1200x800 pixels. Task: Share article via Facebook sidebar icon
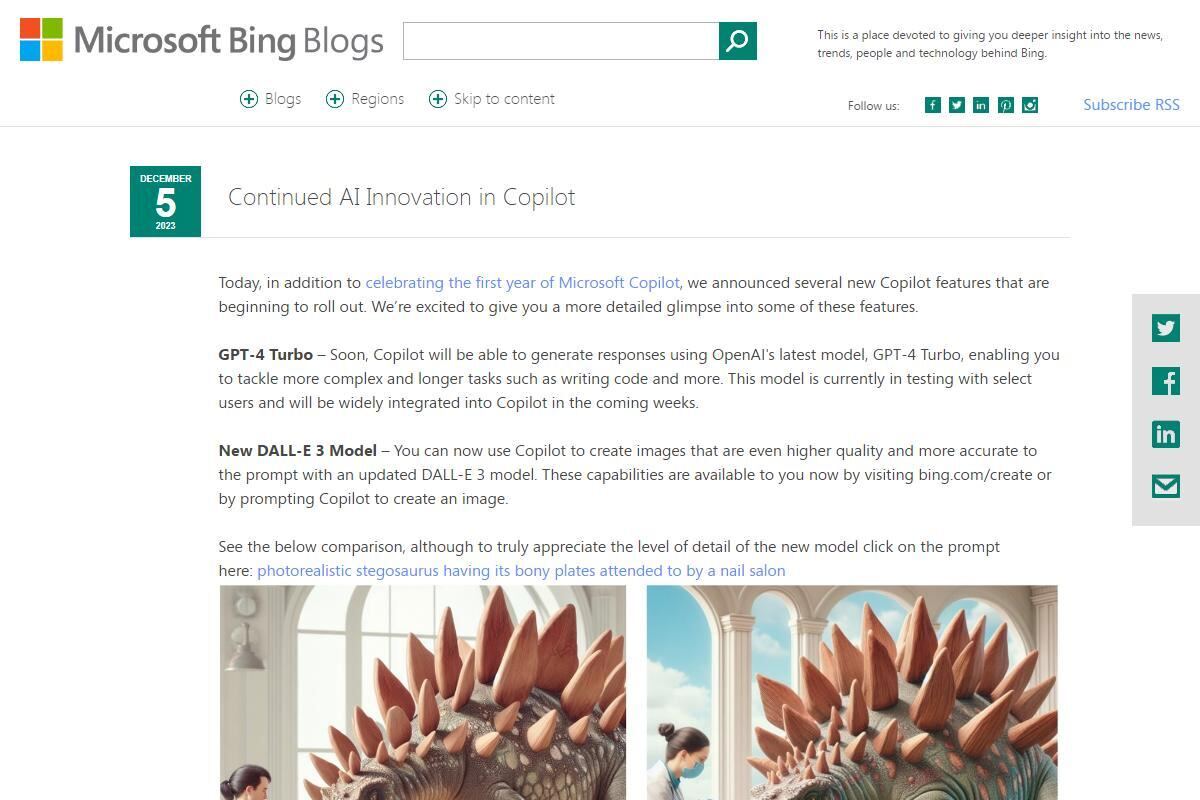[1166, 381]
